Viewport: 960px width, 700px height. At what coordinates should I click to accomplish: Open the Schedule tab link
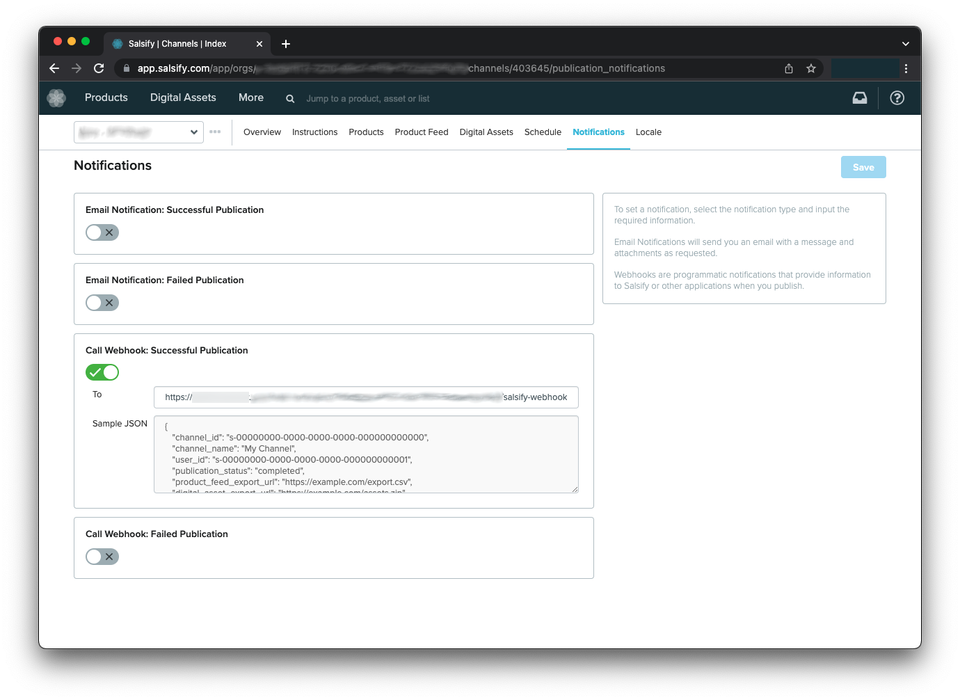click(542, 132)
